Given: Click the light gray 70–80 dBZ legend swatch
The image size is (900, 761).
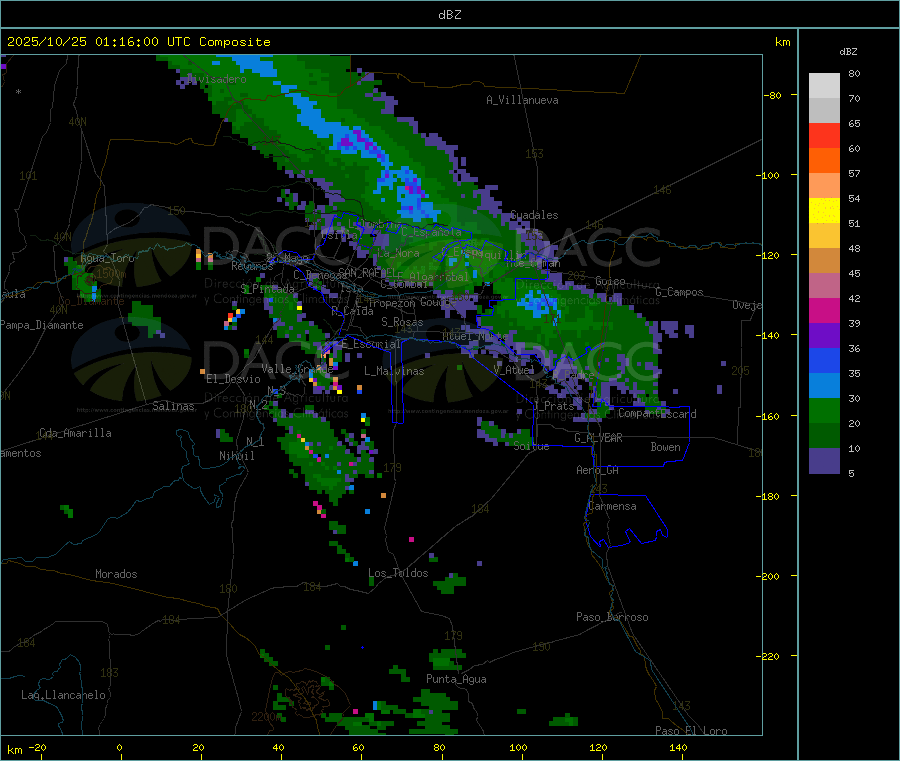Looking at the screenshot, I should point(824,86).
